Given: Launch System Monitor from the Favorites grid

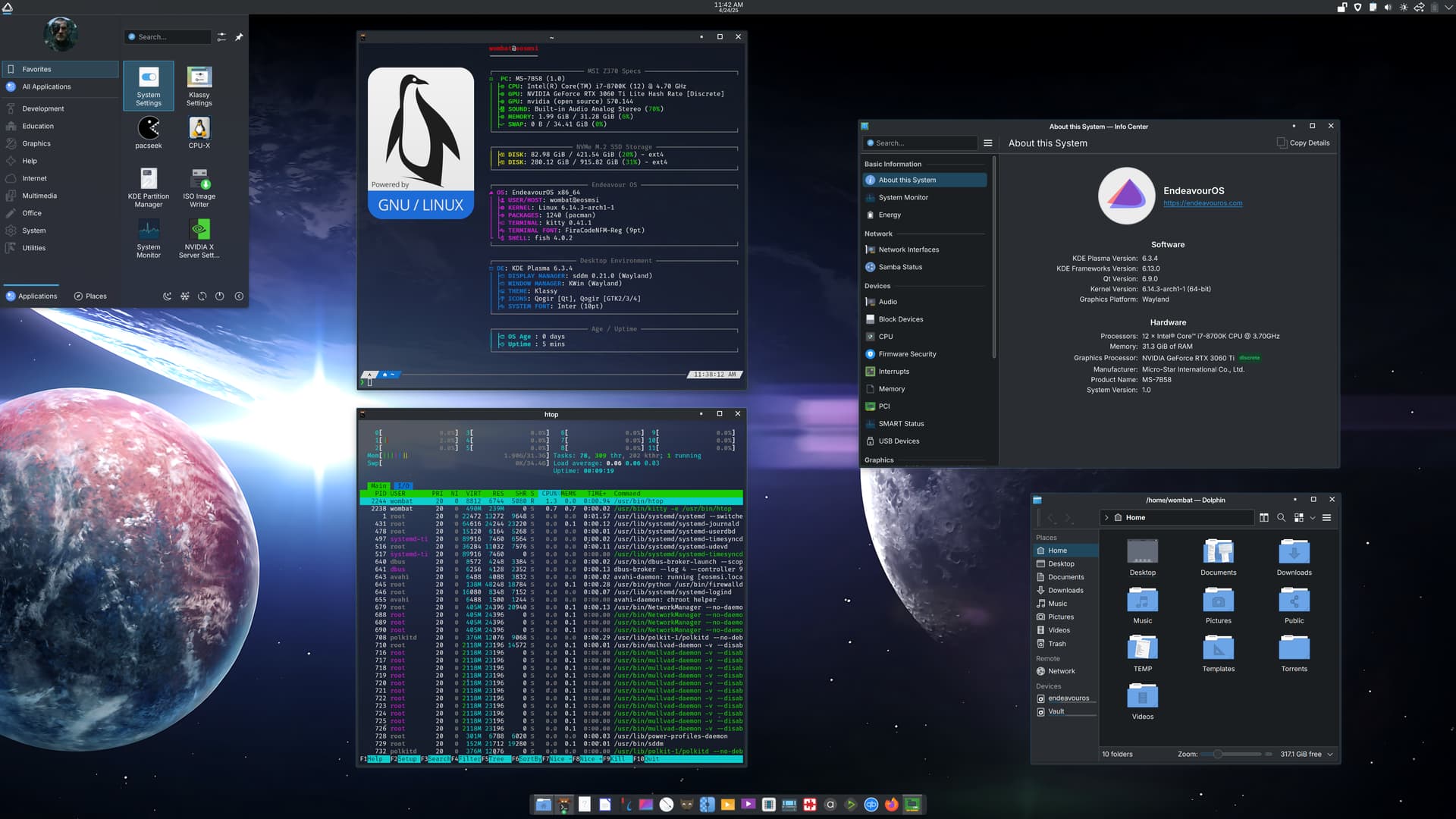Looking at the screenshot, I should coord(149,238).
